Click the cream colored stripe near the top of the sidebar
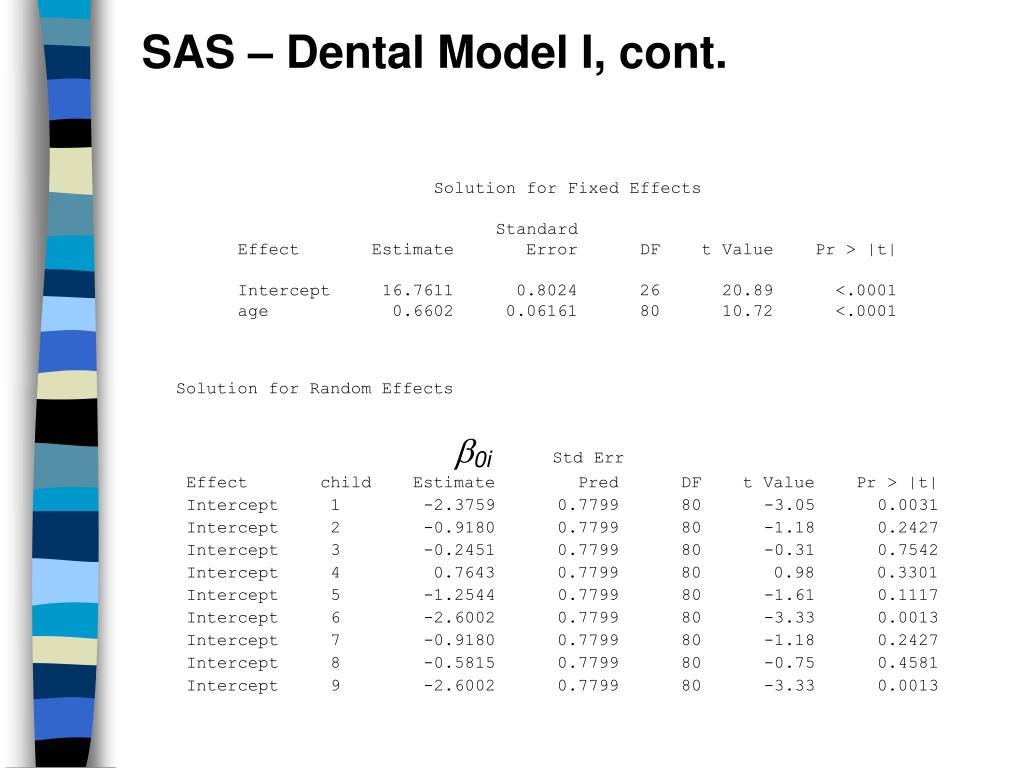This screenshot has width=1024, height=768. pyautogui.click(x=71, y=170)
